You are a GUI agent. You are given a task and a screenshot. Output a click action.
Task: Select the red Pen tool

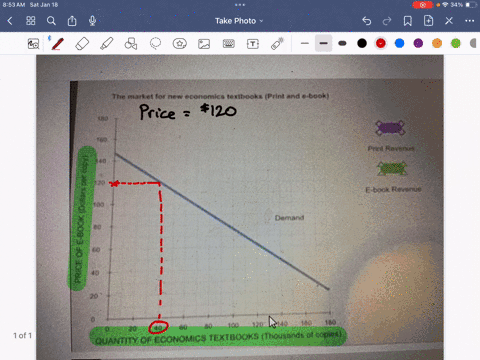(x=57, y=43)
